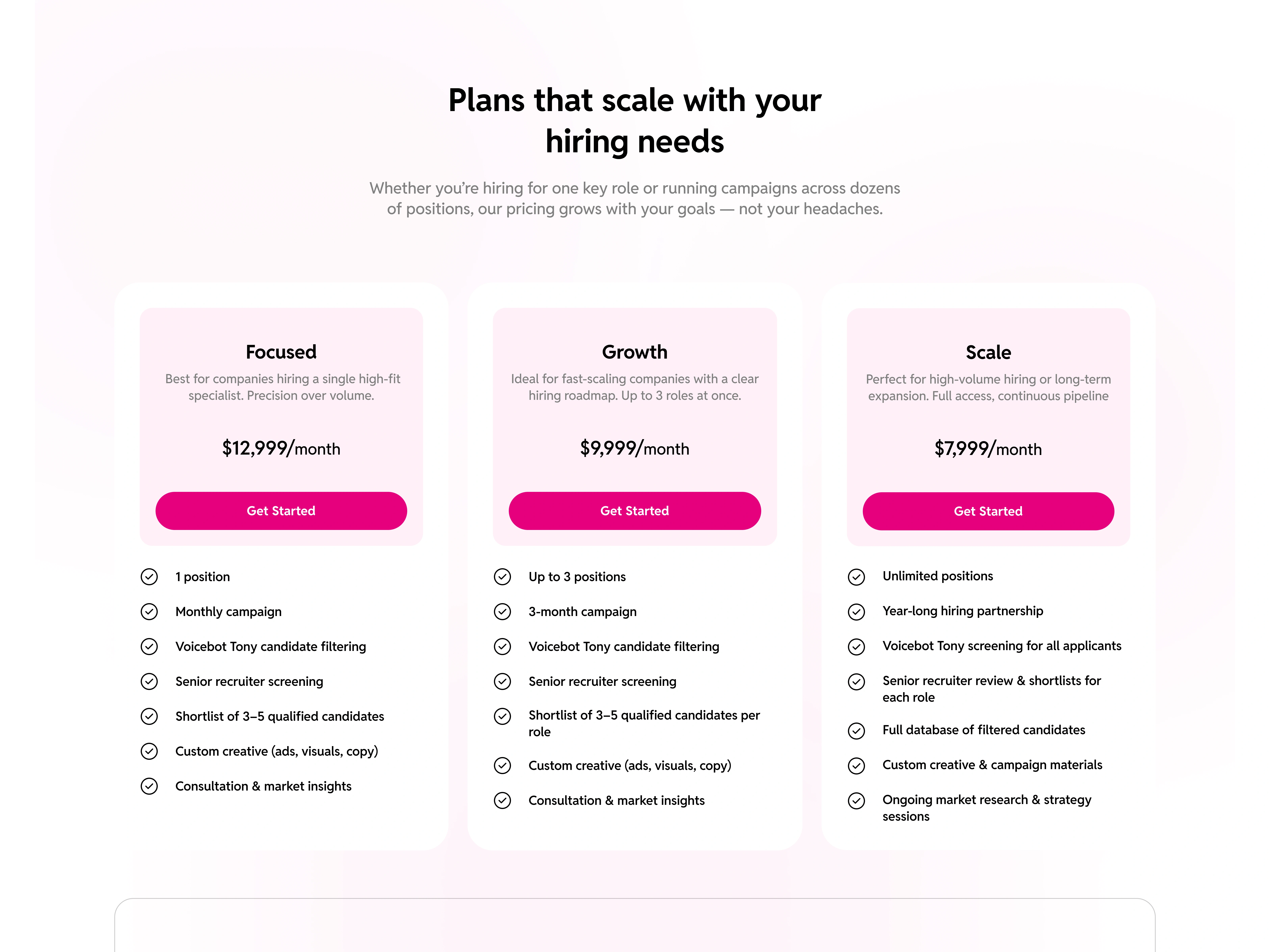1270x952 pixels.
Task: Click Get Started under Growth plan
Action: point(634,511)
